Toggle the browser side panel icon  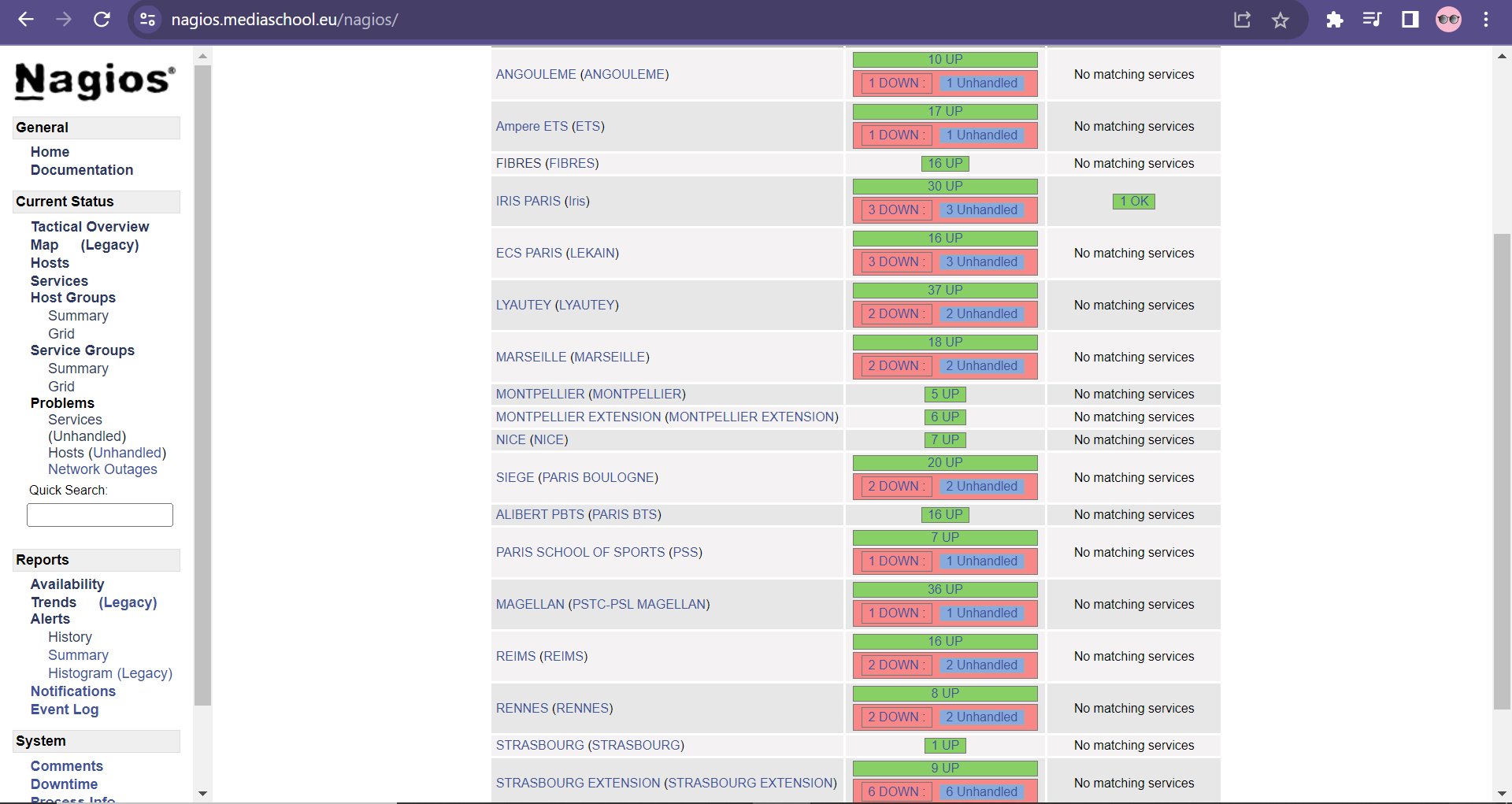coord(1410,20)
